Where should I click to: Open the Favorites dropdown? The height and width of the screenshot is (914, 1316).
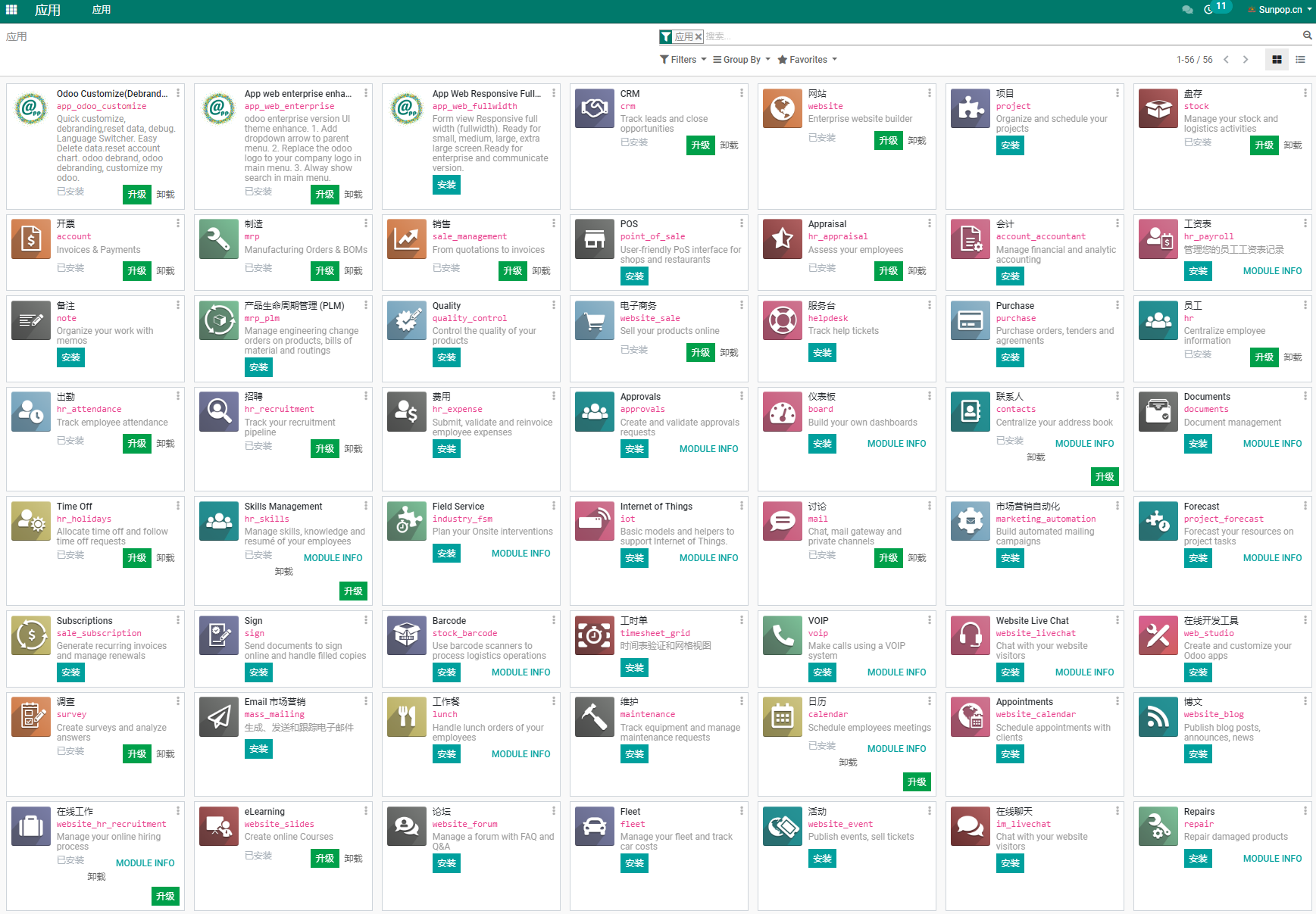tap(808, 60)
